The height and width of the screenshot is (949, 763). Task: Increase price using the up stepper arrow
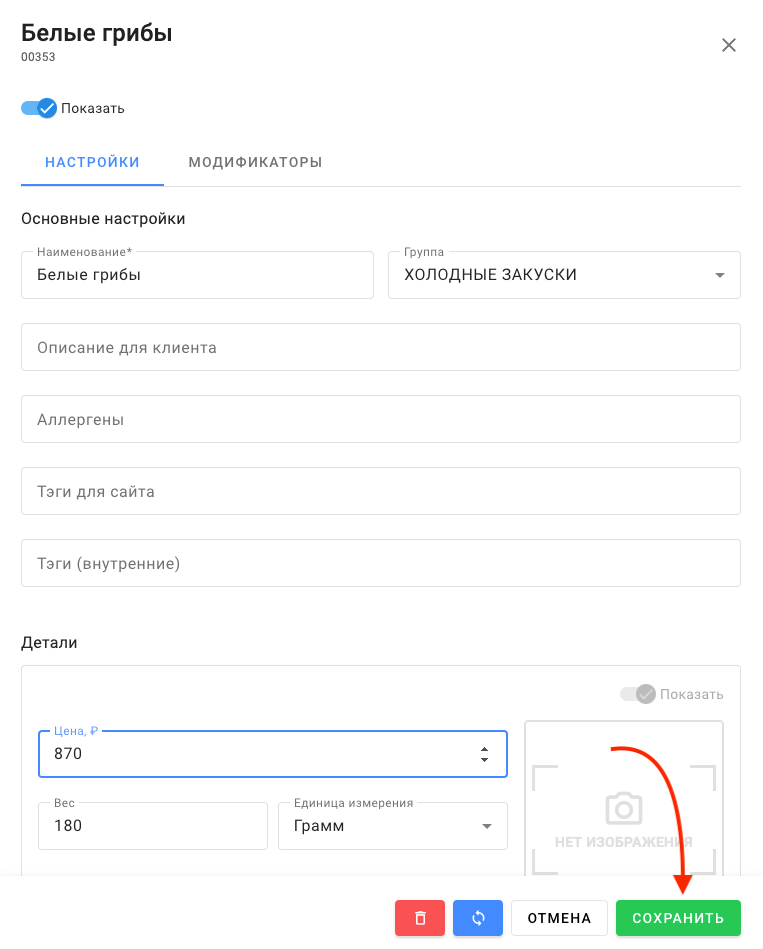[x=484, y=748]
